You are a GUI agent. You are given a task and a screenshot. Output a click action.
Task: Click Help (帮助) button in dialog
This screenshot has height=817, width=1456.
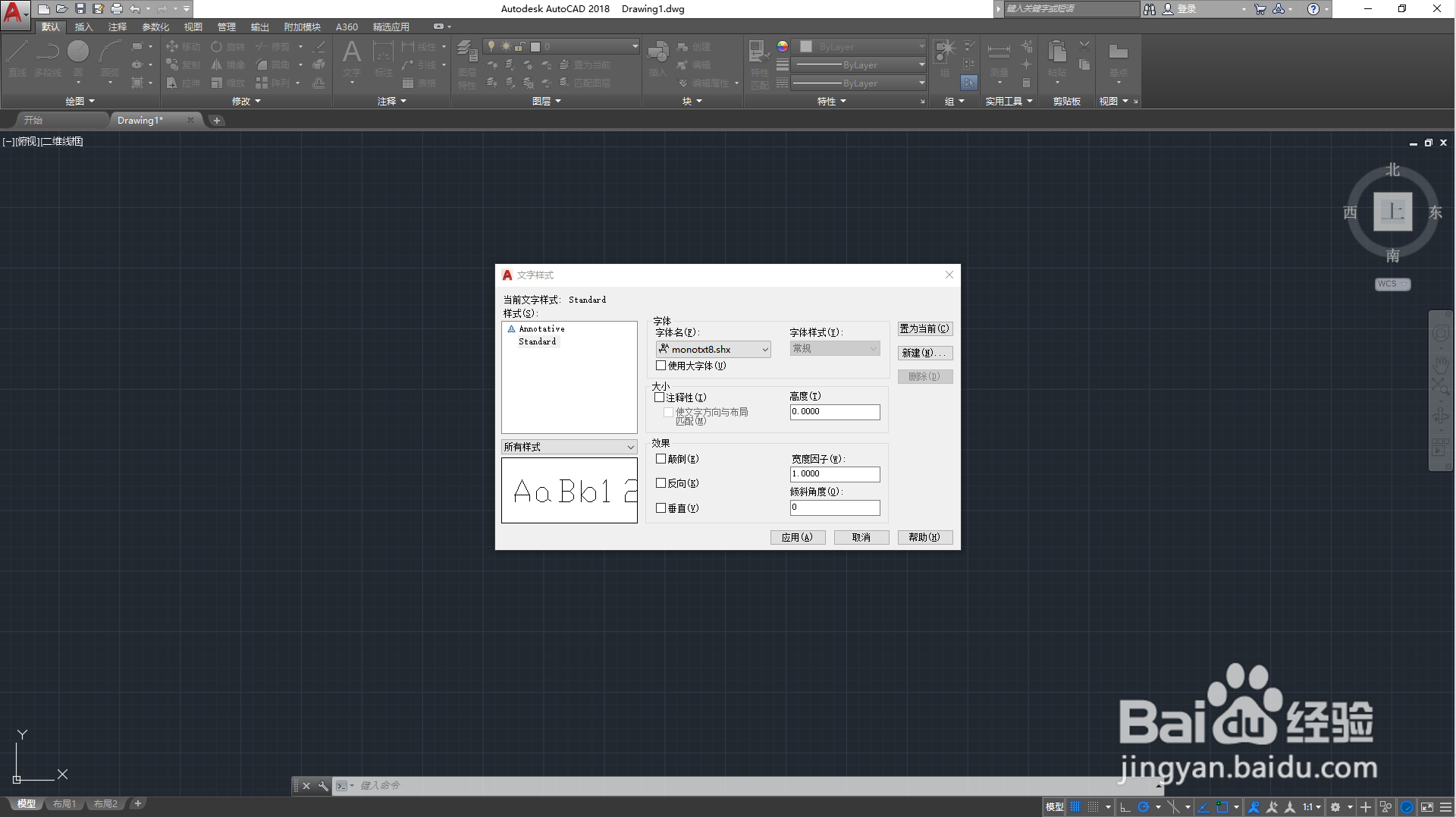pos(924,537)
